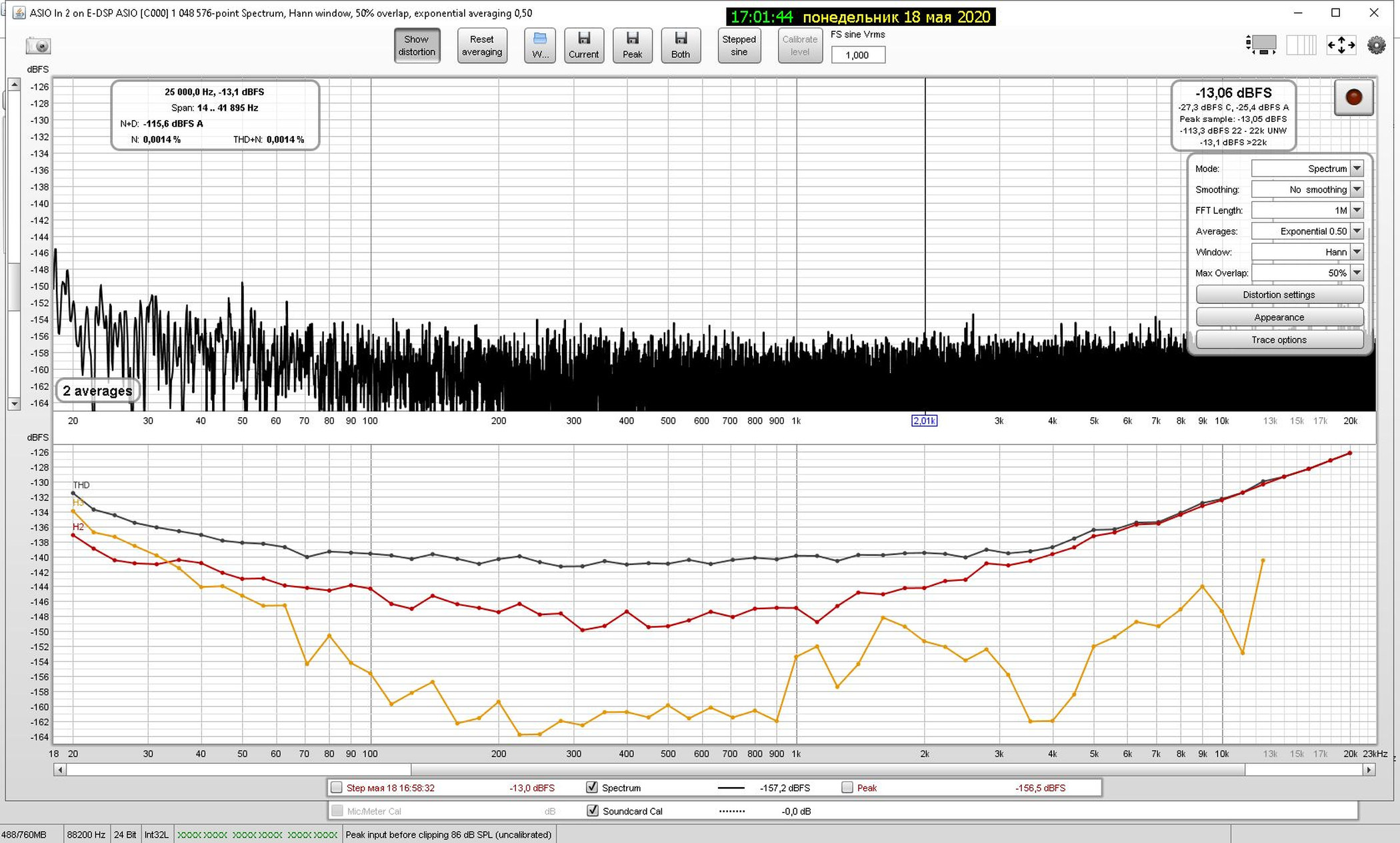Click the green XXXX input level indicator
Image resolution: width=1400 pixels, height=843 pixels.
coord(257,834)
